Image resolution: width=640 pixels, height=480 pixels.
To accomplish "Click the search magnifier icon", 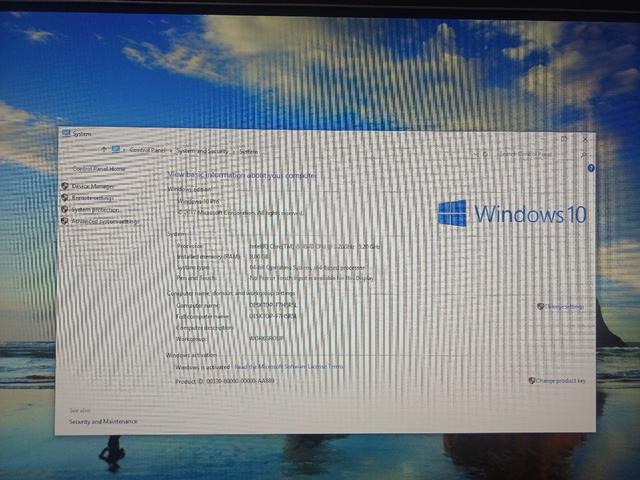I will click(x=584, y=155).
